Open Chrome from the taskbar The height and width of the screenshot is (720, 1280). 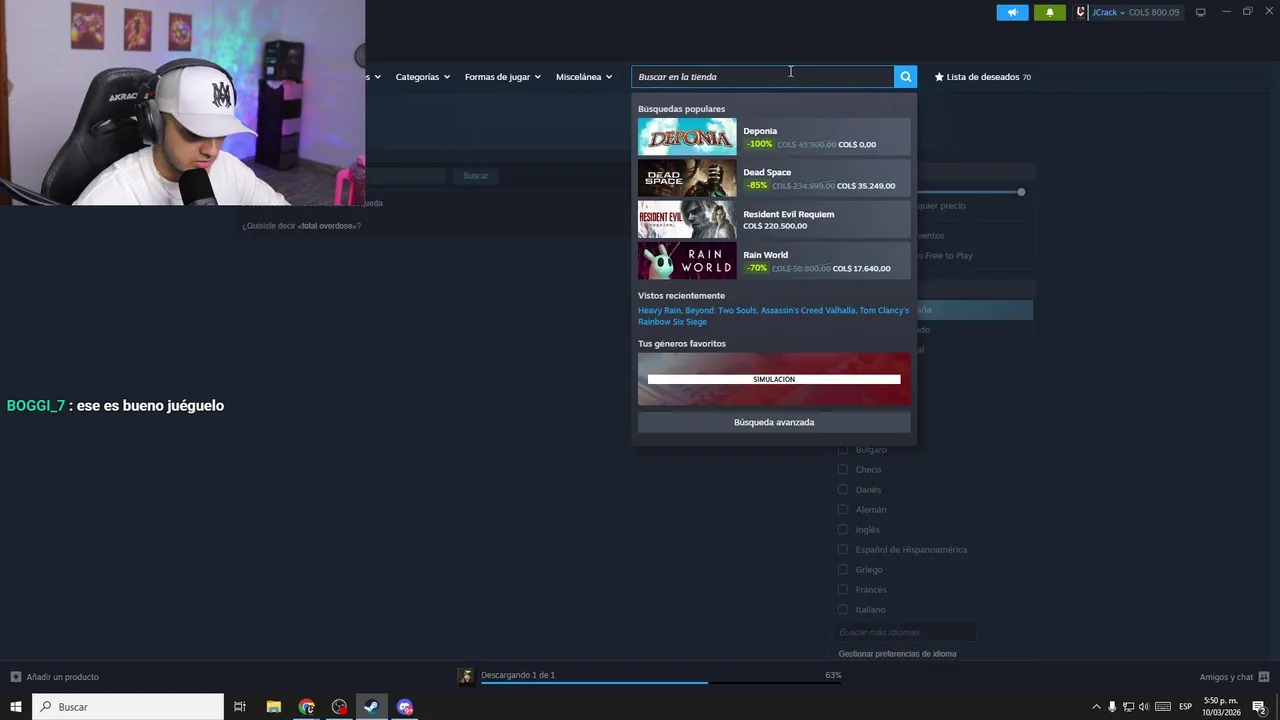point(306,707)
